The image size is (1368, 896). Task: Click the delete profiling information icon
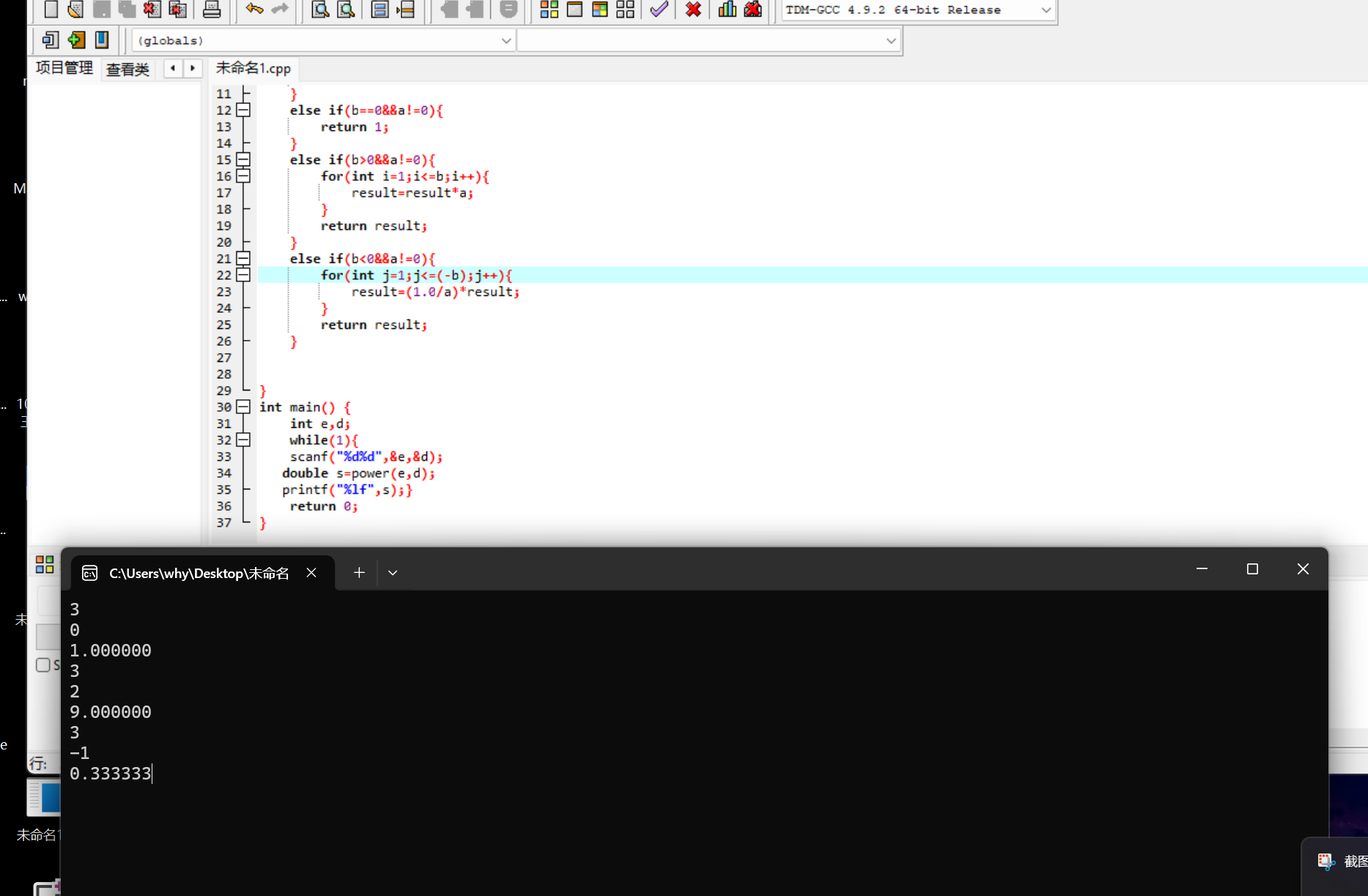[753, 9]
